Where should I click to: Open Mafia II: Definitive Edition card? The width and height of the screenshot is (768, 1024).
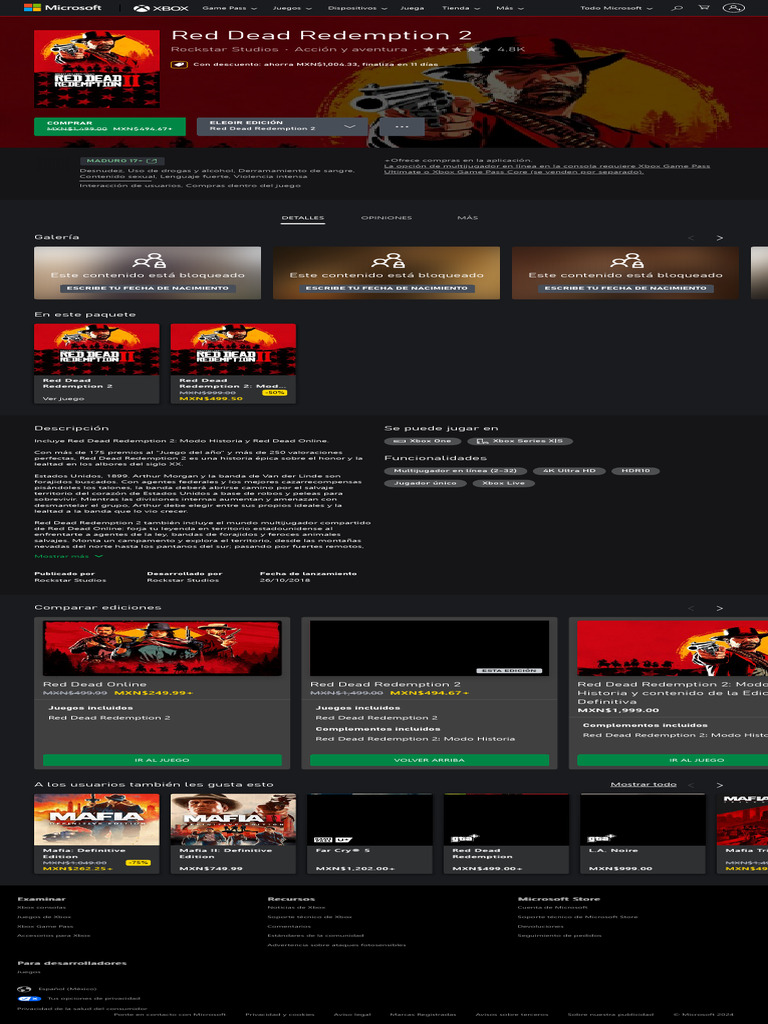[x=233, y=834]
